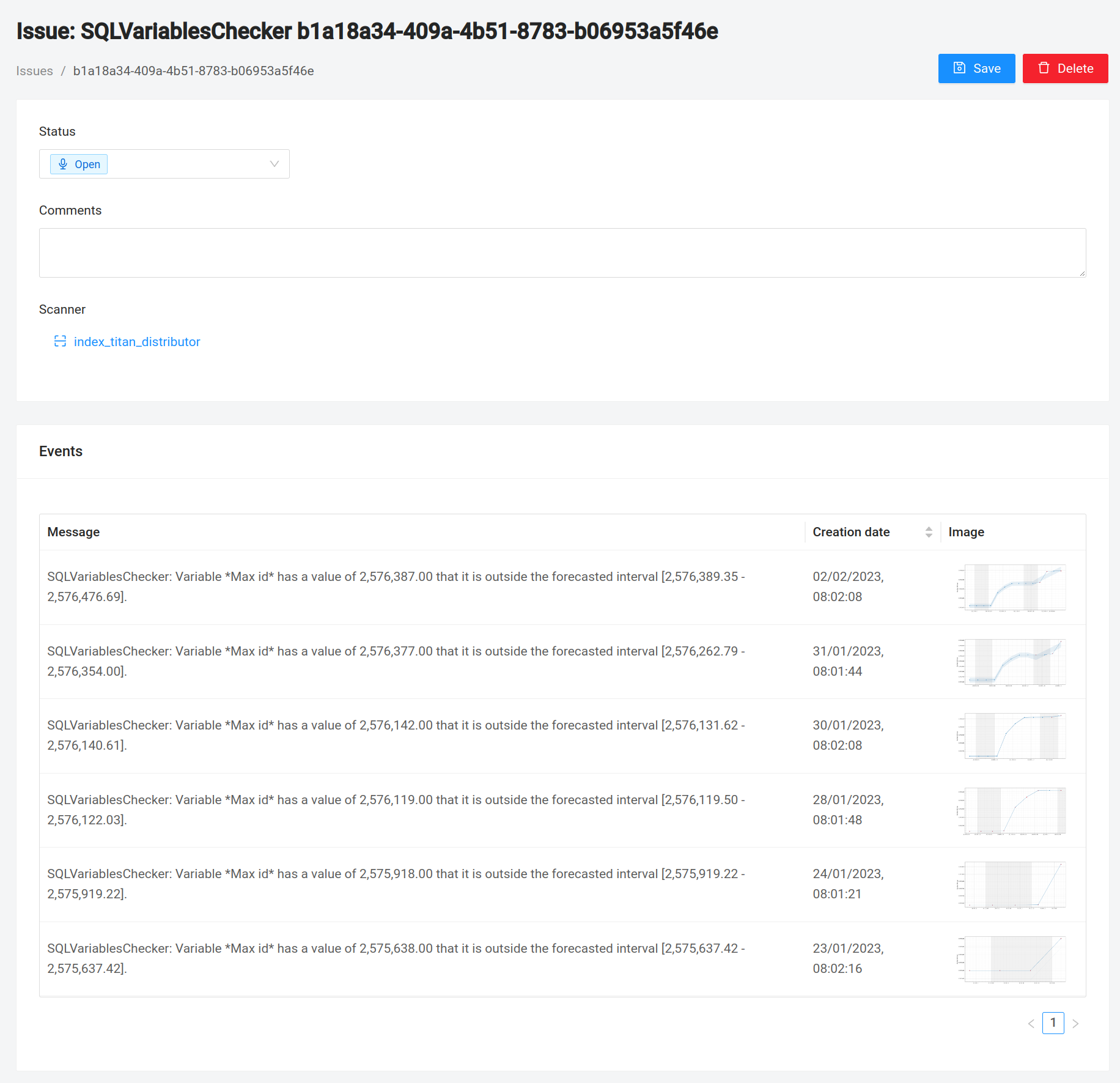Screen dimensions: 1120x1083
Task: Select message with value 2,576,119.00
Action: coord(396,810)
